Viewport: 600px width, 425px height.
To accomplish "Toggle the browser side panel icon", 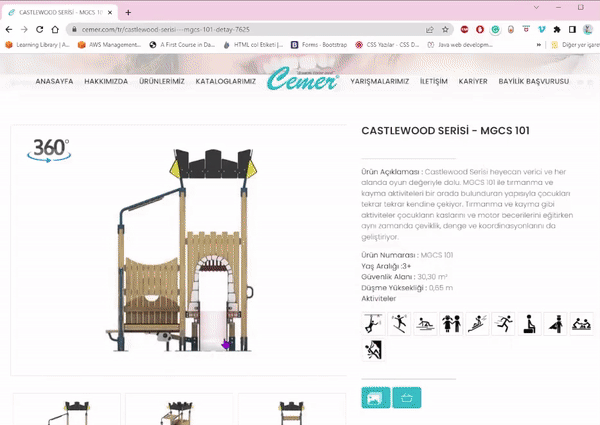I will (572, 29).
